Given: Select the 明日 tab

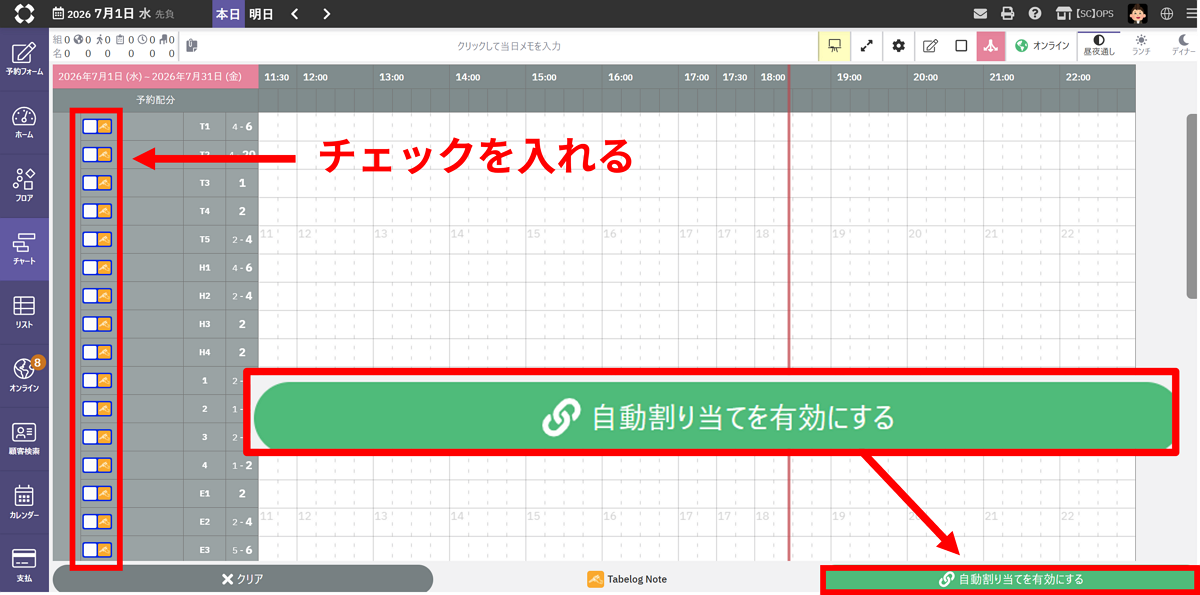Looking at the screenshot, I should tap(260, 14).
